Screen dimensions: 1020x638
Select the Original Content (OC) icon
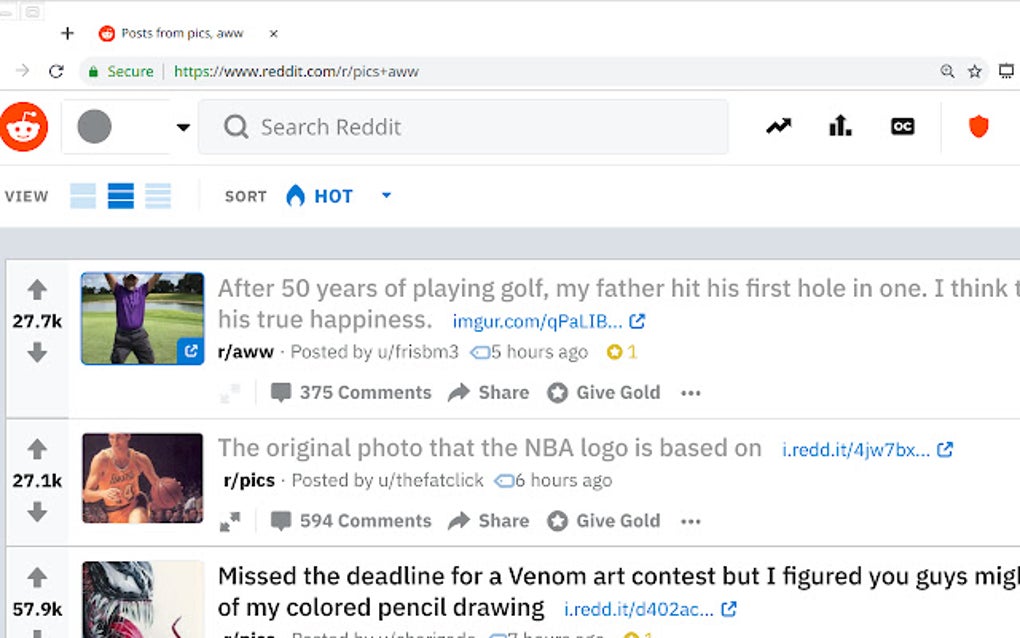pyautogui.click(x=902, y=127)
